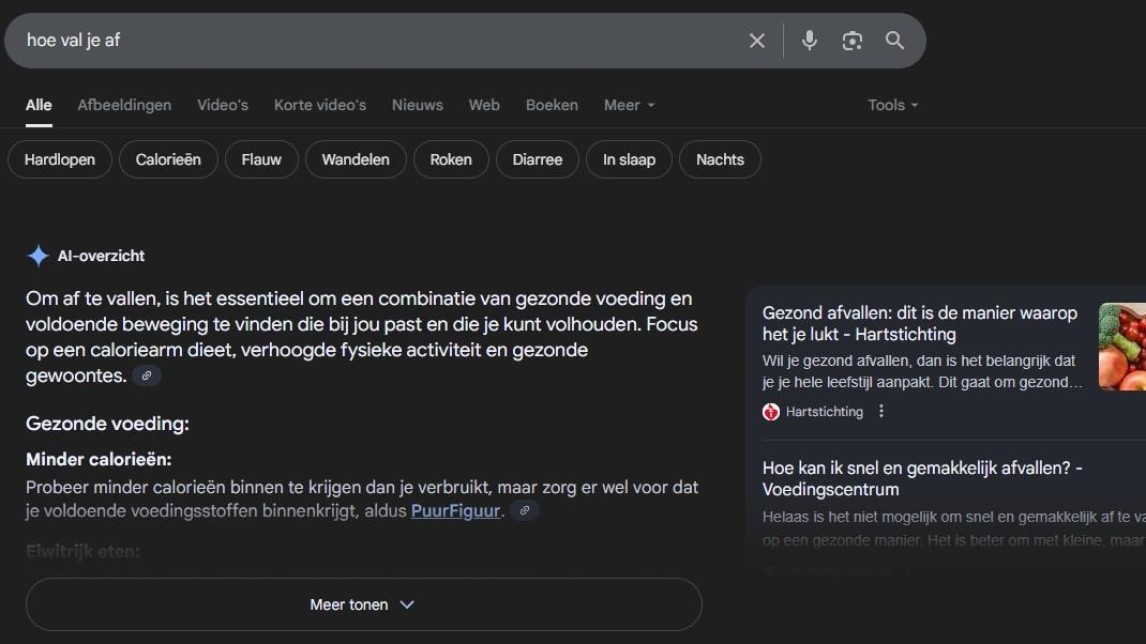Select the Hardlopen filter chip
The height and width of the screenshot is (644, 1146).
coord(59,160)
